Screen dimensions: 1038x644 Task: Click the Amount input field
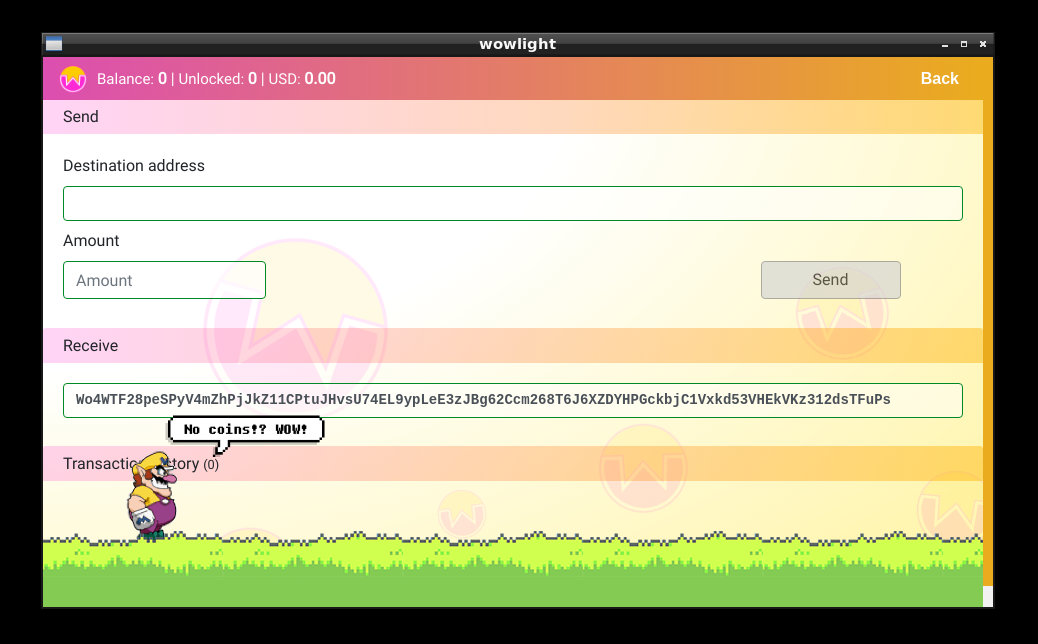coord(164,280)
